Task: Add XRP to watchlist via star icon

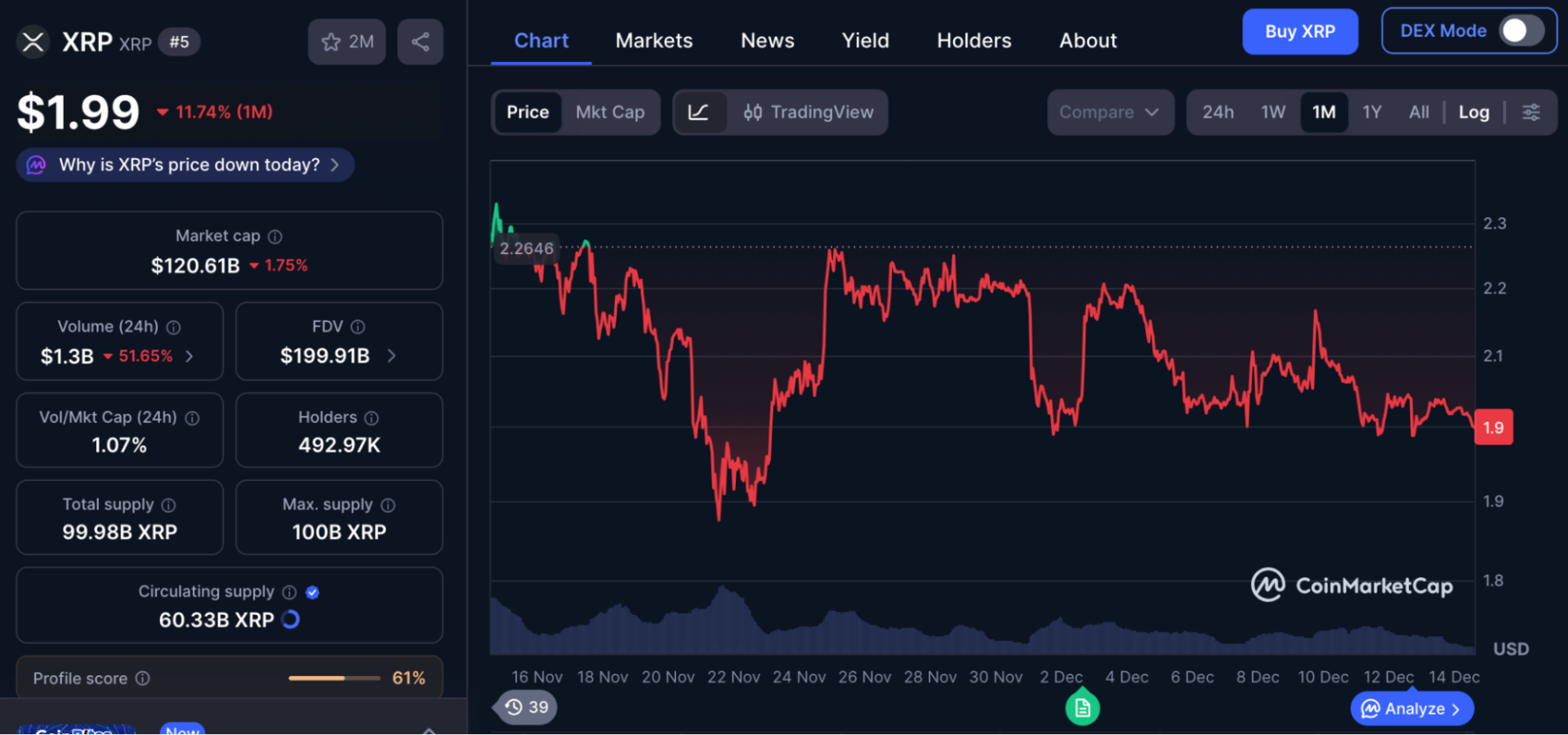Action: coord(331,41)
